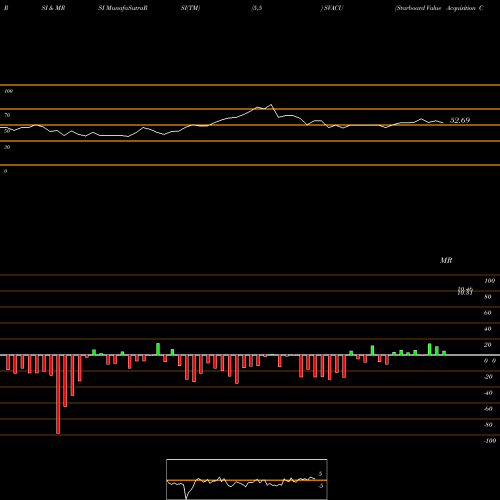The height and width of the screenshot is (500, 500).
Task: Click the MR axis label -100
Action: [x=490, y=441]
